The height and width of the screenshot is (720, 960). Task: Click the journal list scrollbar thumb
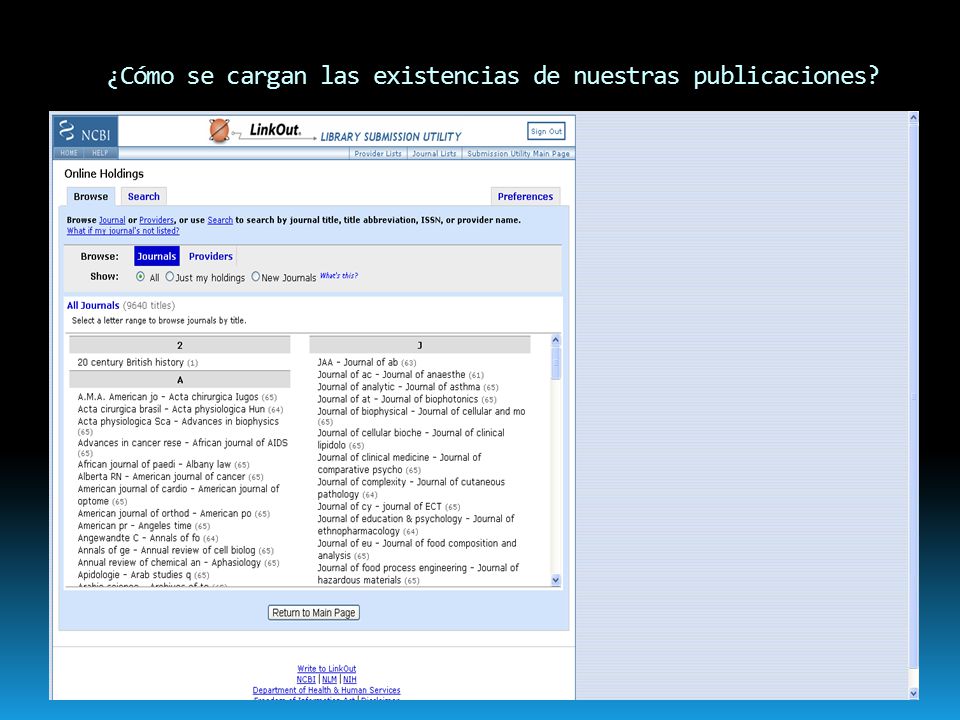pos(555,364)
